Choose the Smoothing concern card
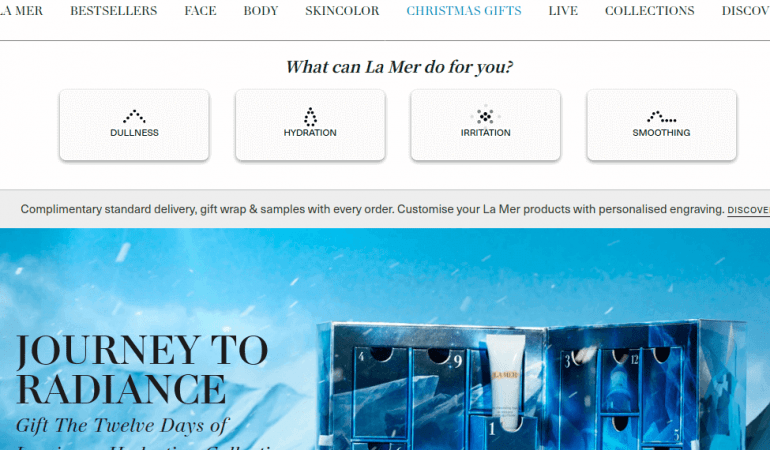Viewport: 770px width, 450px height. click(x=661, y=125)
